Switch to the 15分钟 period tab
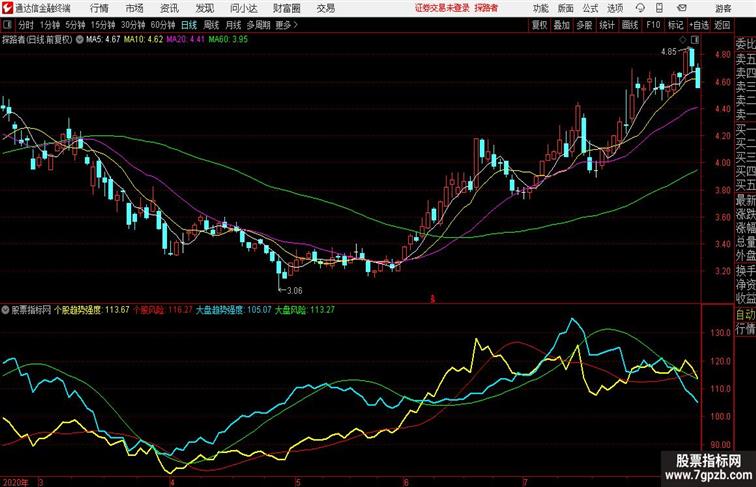 point(103,25)
